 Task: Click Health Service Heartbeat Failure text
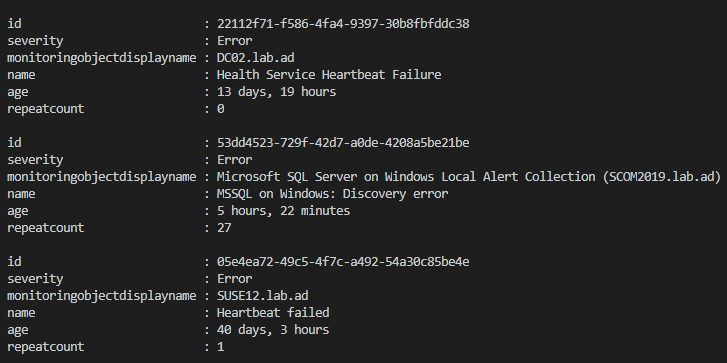329,75
